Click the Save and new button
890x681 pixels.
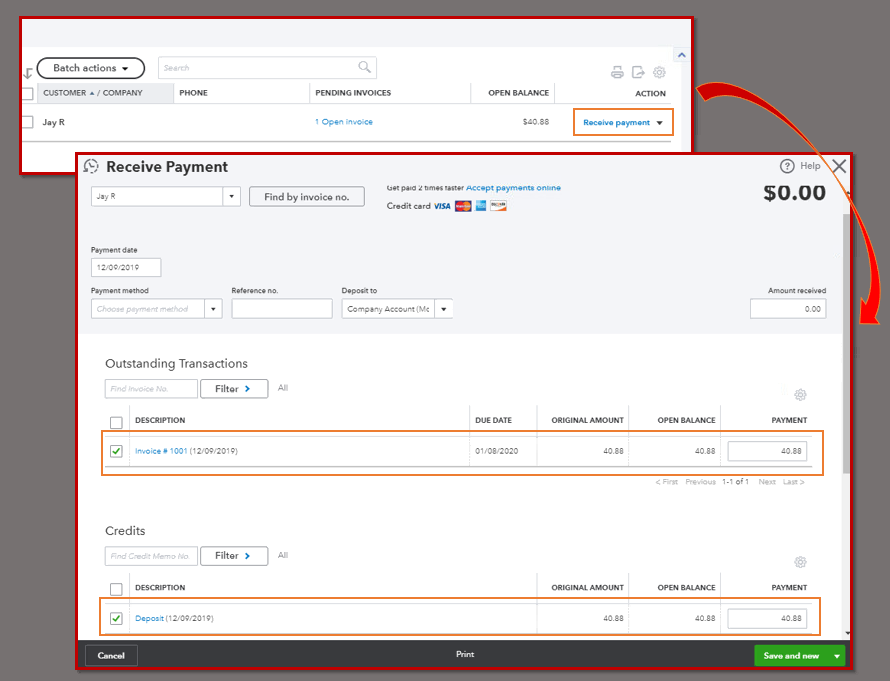pos(791,656)
